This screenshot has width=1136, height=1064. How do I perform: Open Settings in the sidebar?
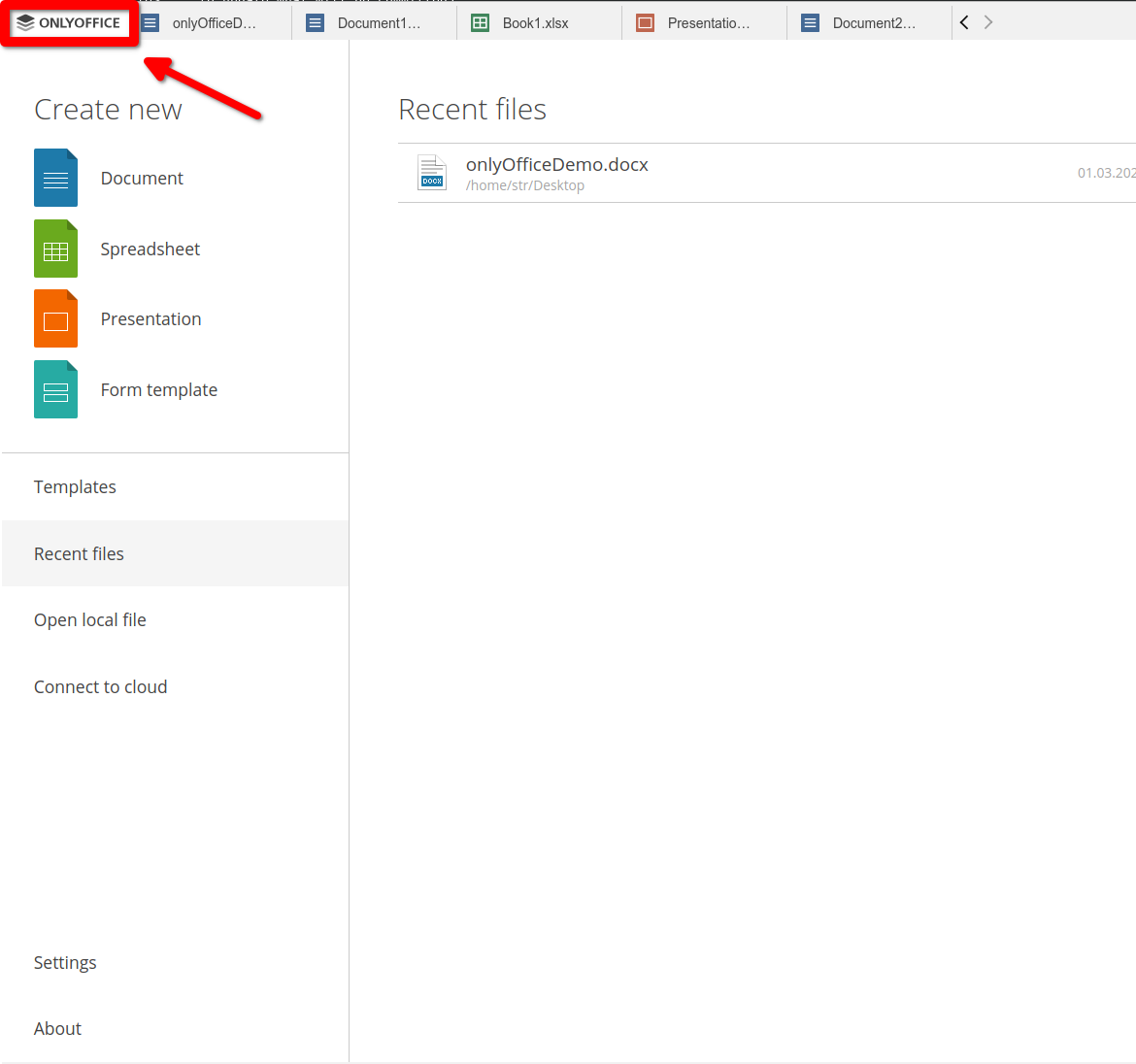pos(176,963)
